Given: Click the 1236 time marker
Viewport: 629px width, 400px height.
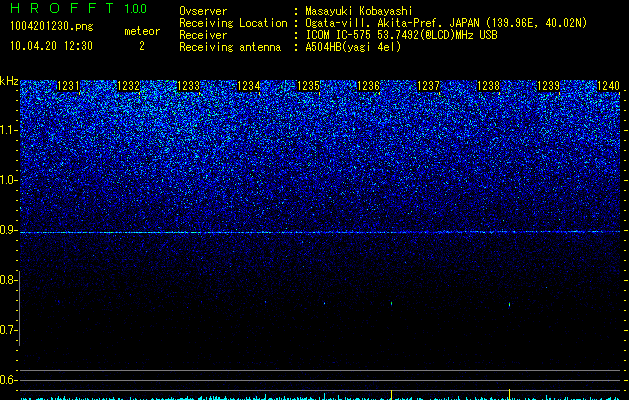Looking at the screenshot, I should (369, 86).
